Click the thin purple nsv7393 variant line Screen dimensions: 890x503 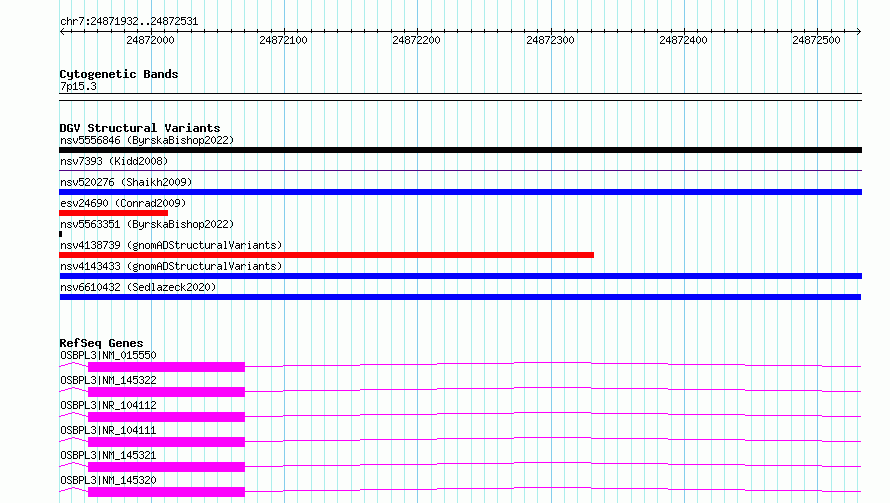[x=460, y=170]
